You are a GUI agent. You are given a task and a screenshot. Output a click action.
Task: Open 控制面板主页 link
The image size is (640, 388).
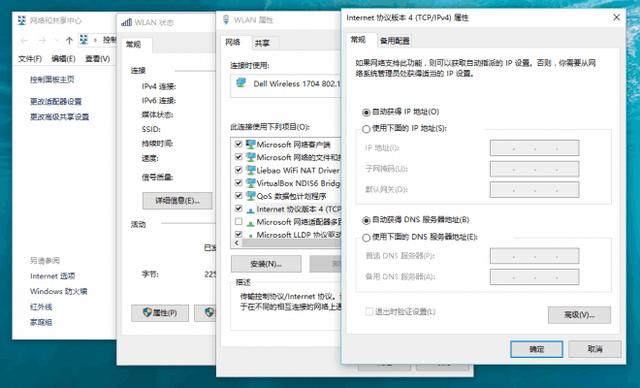(x=52, y=80)
